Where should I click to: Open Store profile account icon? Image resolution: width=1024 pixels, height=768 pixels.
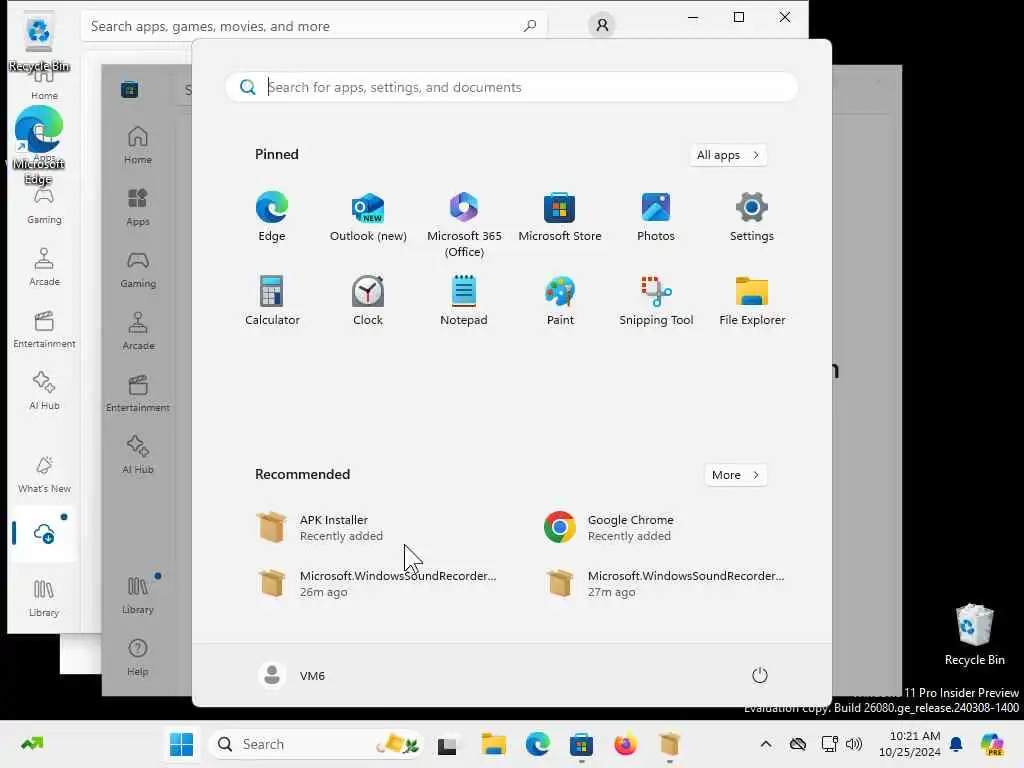point(601,25)
